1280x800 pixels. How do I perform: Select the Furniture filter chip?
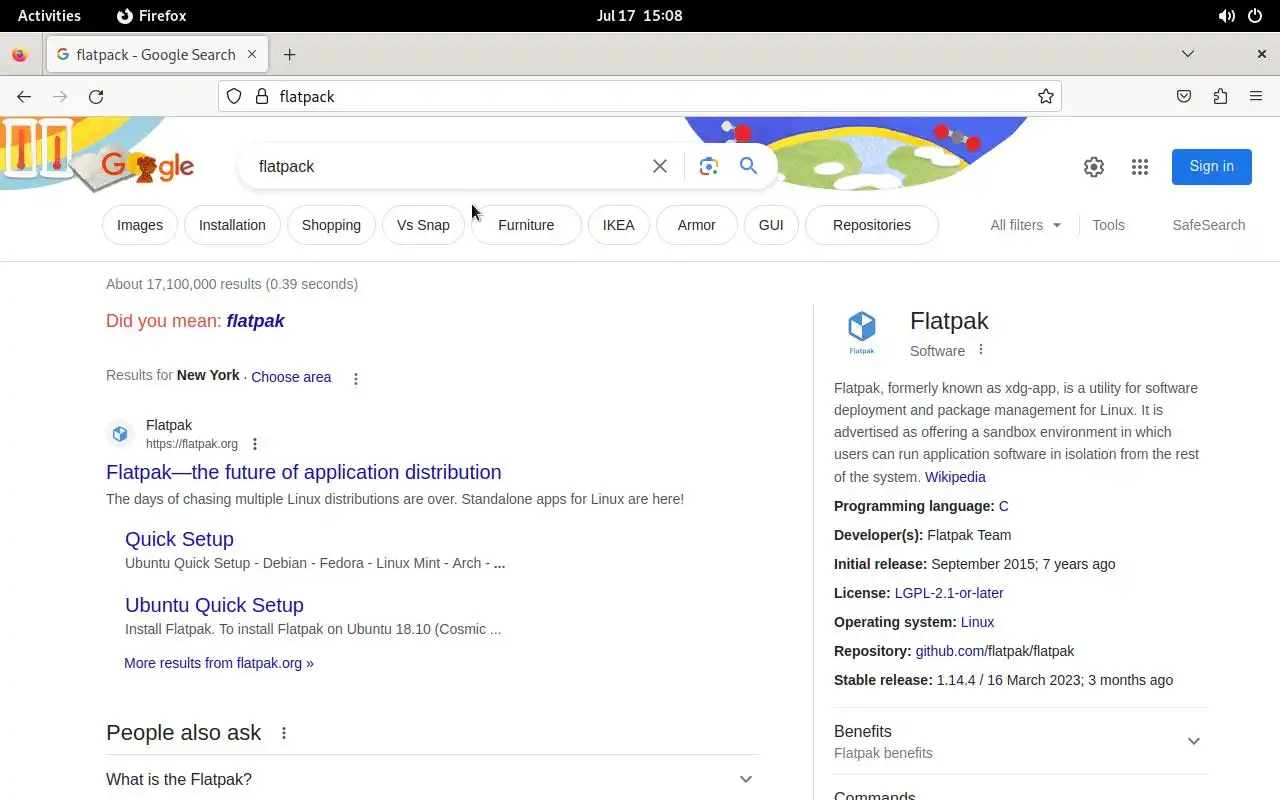click(x=526, y=225)
